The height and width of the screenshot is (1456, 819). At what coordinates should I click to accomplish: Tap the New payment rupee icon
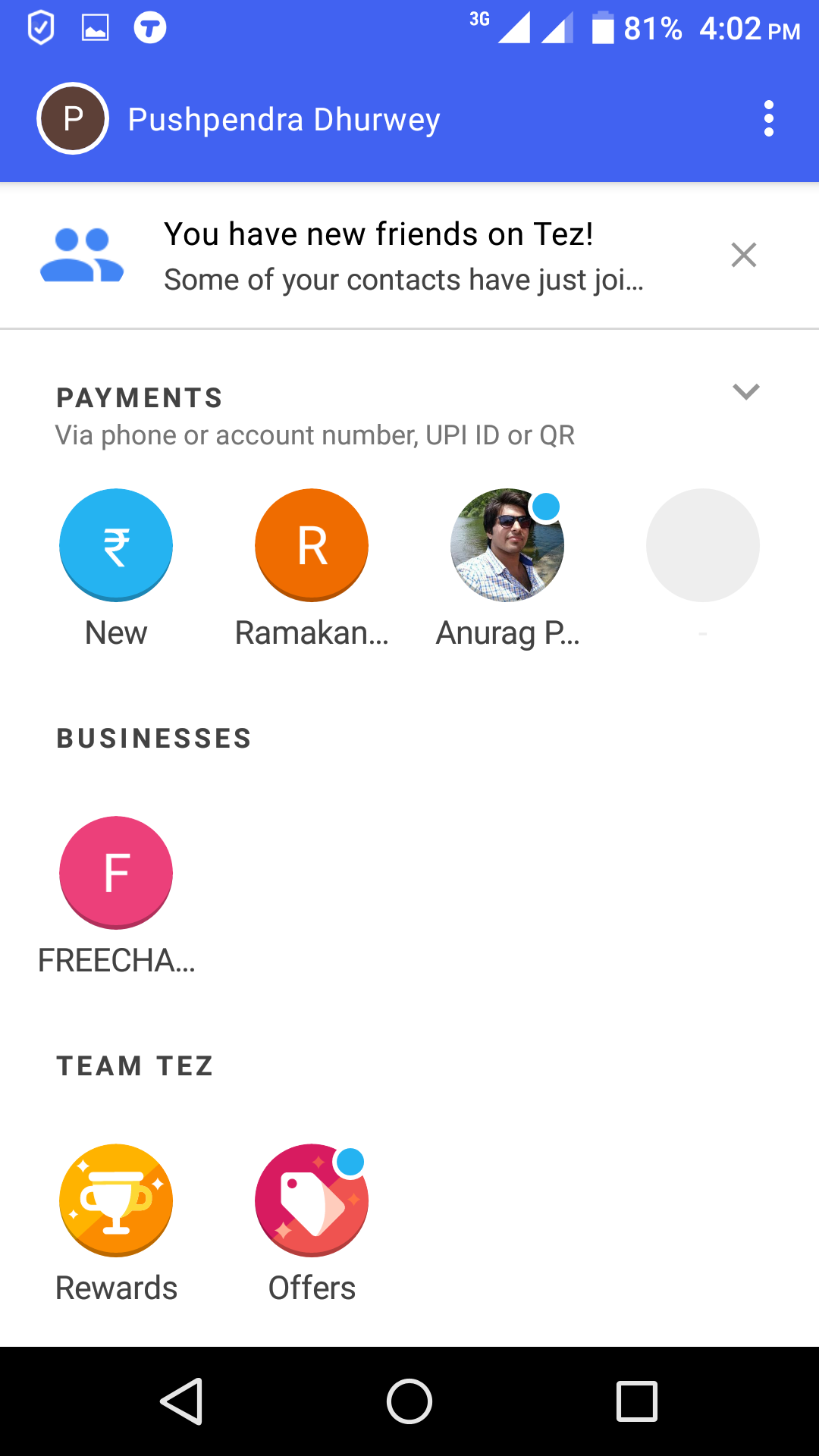click(116, 545)
